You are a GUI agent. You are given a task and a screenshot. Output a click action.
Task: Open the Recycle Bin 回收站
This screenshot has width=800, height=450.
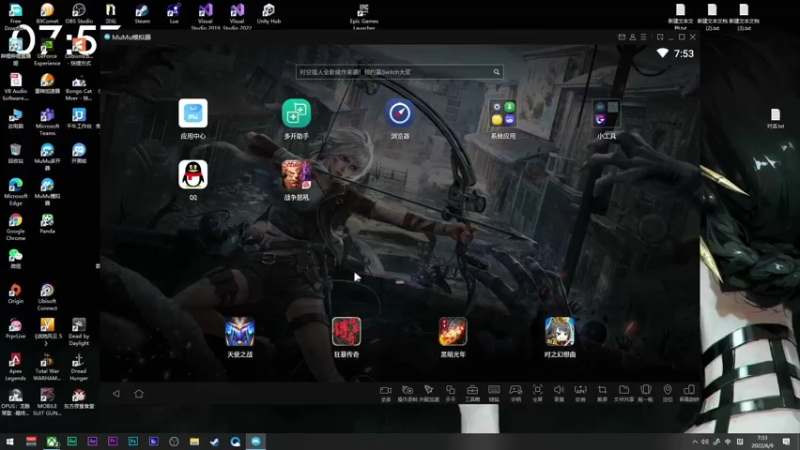[x=15, y=153]
